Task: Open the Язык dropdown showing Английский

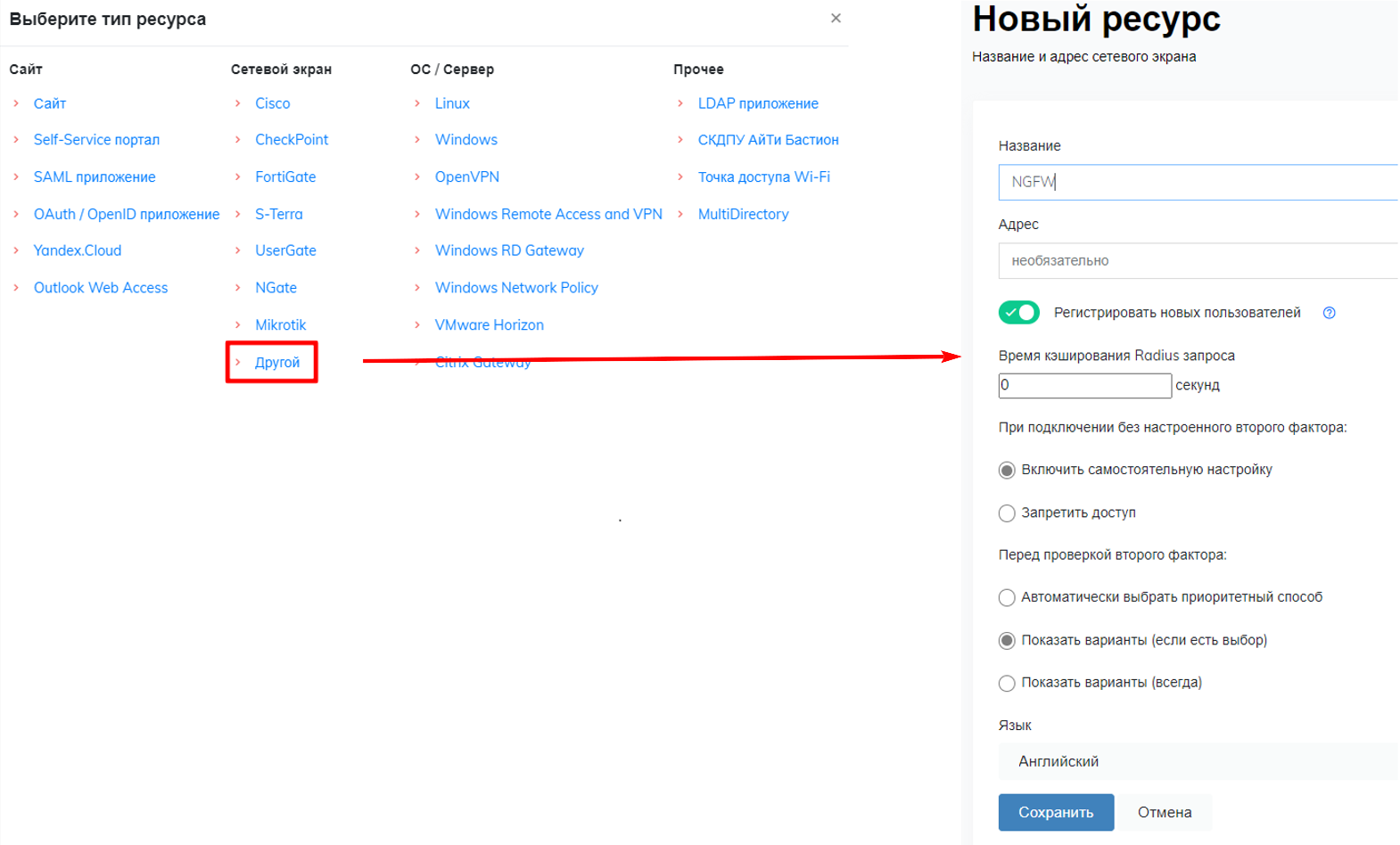Action: point(1195,761)
